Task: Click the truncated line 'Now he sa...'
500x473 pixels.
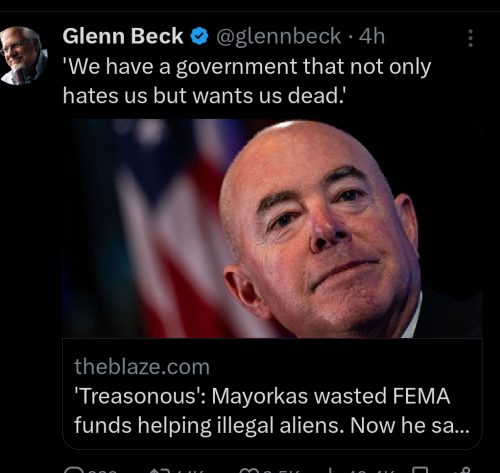Action: 410,425
